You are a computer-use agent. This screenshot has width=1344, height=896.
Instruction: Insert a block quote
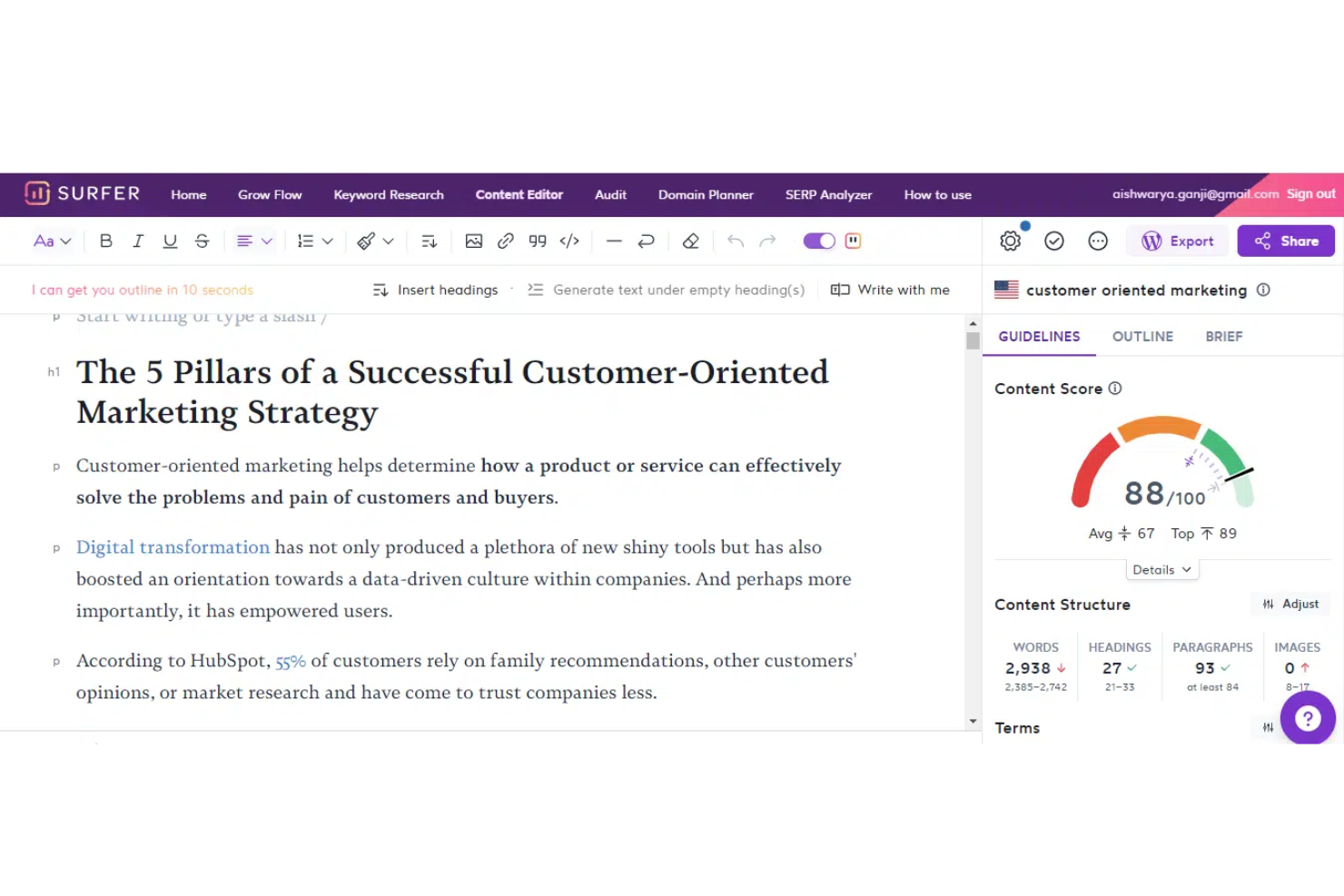click(x=538, y=241)
